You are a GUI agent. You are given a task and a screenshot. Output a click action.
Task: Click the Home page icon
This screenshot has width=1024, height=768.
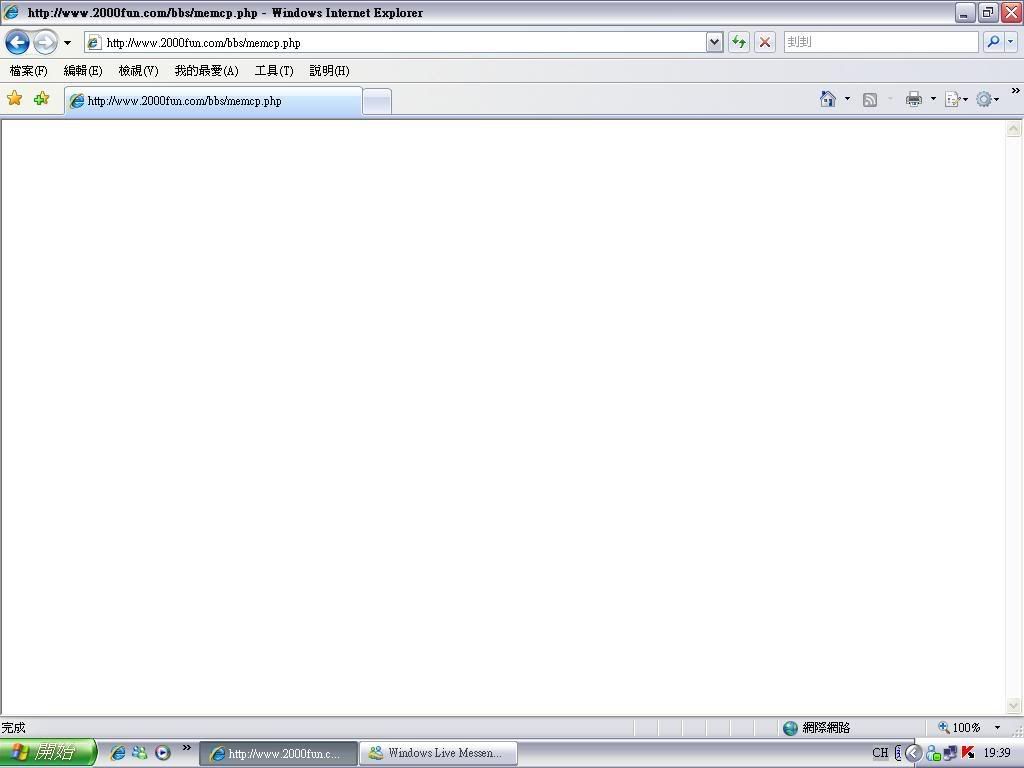click(827, 99)
